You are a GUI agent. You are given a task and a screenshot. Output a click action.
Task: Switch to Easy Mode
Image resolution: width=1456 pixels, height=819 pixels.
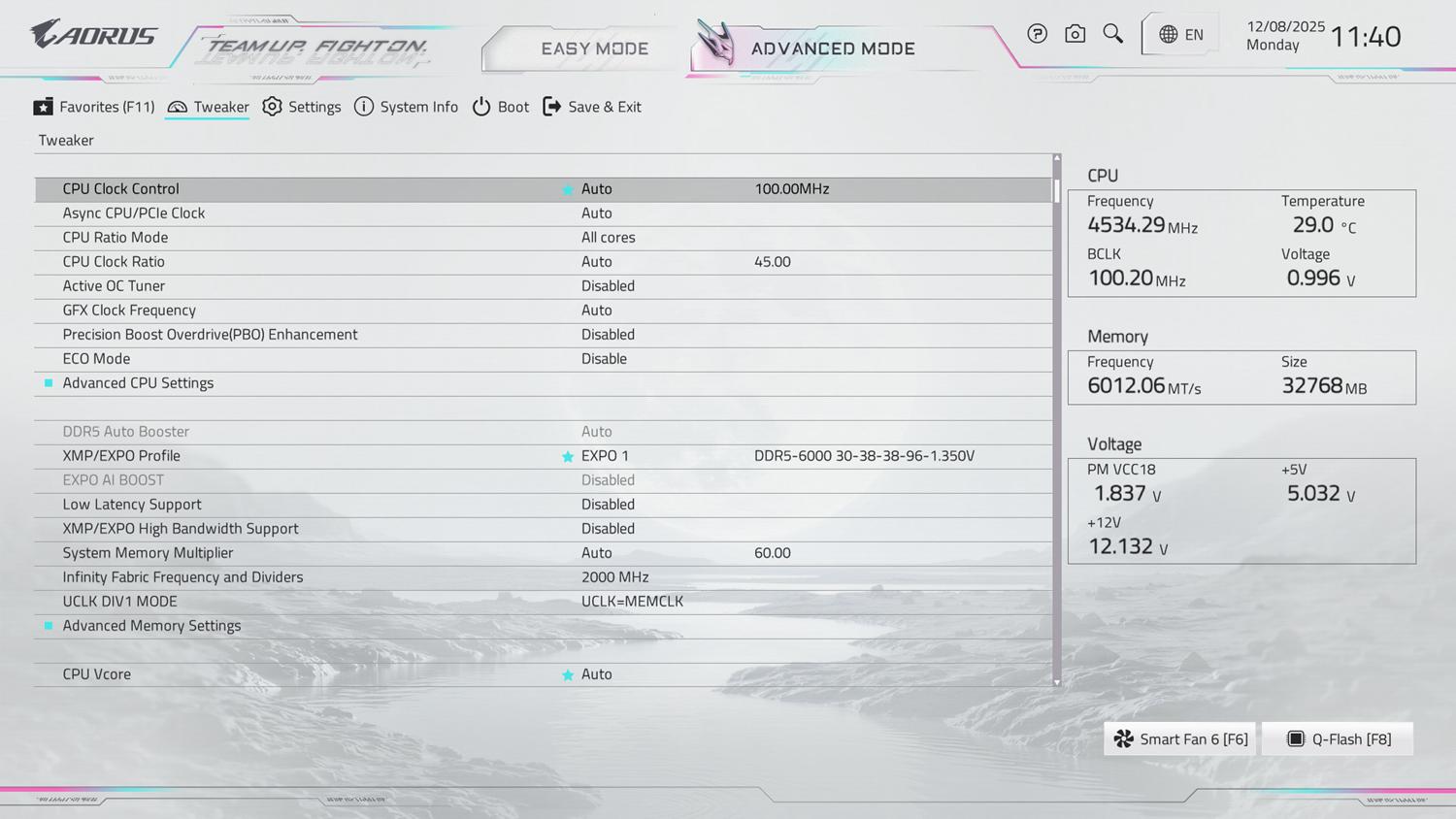594,49
